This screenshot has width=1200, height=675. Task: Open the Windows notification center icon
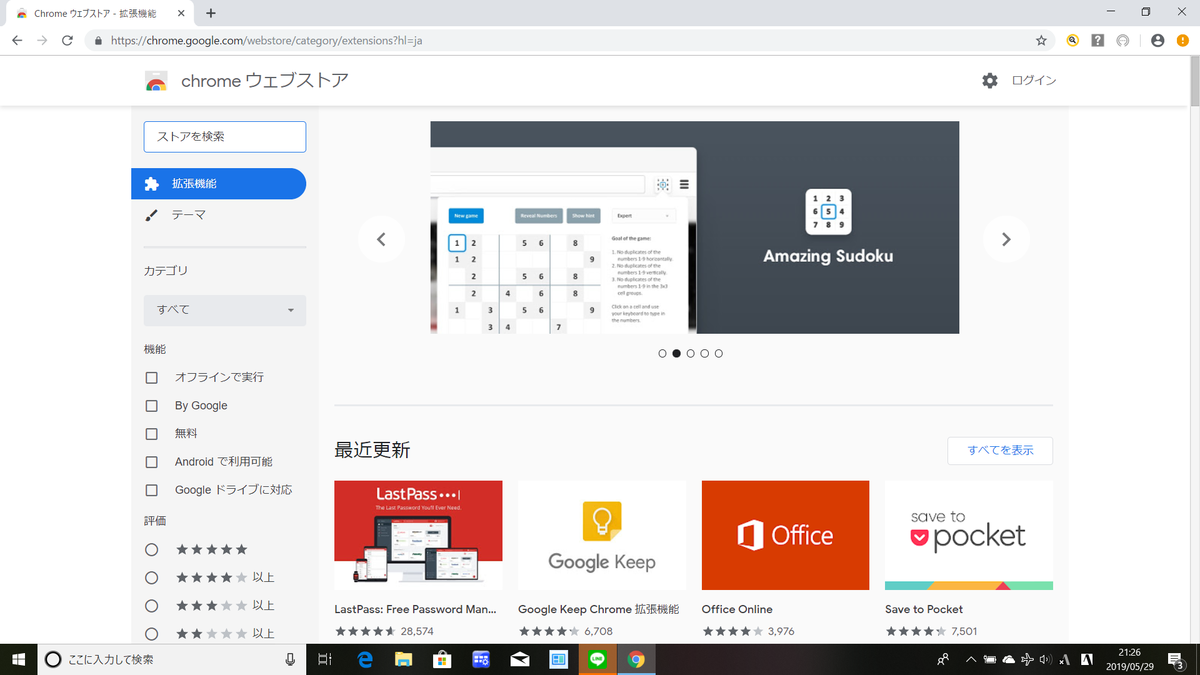click(x=1176, y=659)
